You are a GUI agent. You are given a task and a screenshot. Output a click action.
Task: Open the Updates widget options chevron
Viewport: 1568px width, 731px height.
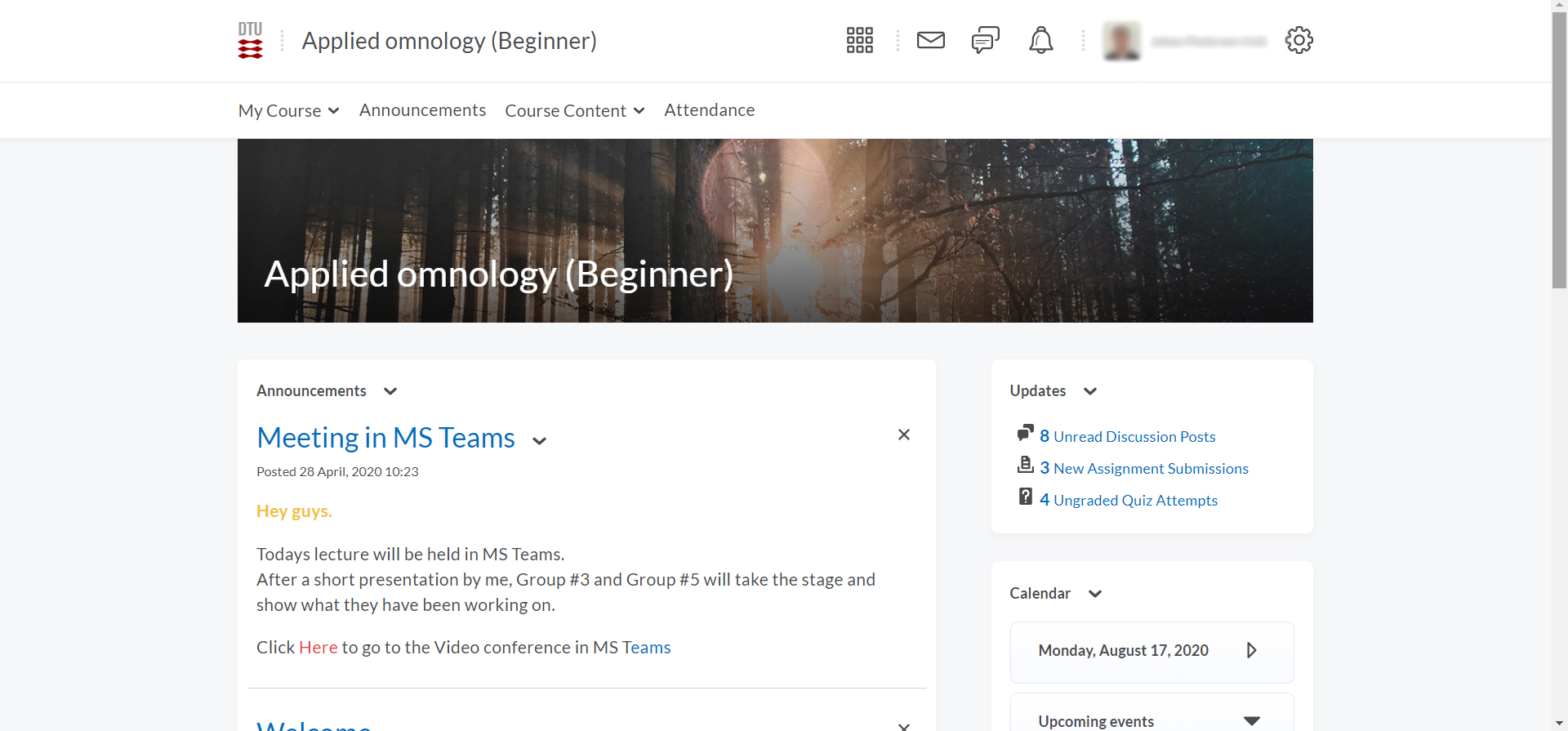pos(1089,391)
